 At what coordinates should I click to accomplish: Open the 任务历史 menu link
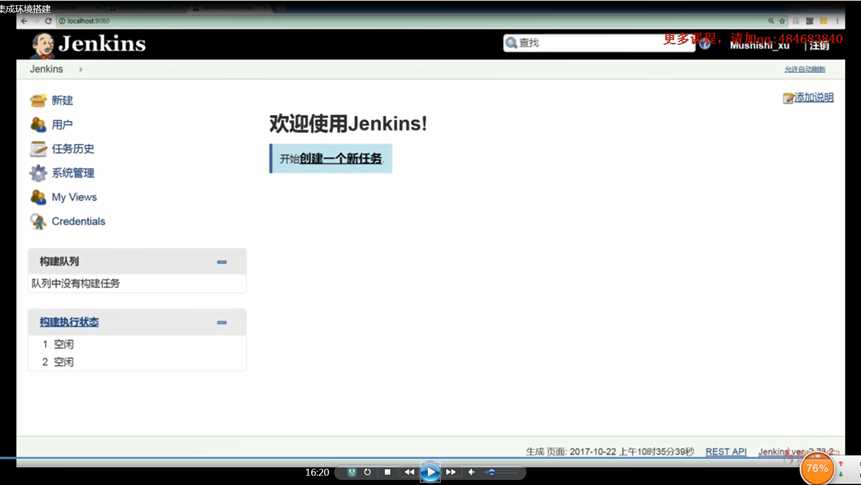(73, 149)
